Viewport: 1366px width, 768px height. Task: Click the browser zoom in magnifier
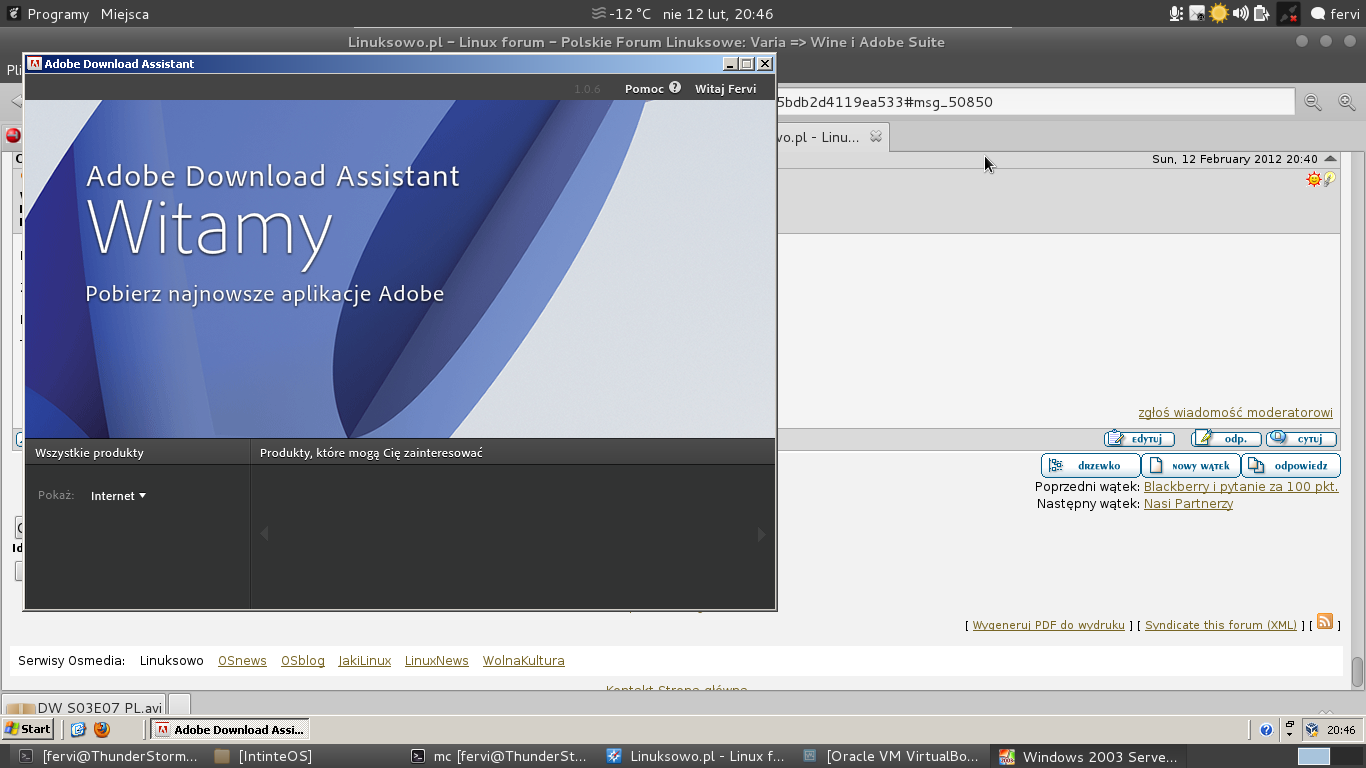tap(1346, 102)
